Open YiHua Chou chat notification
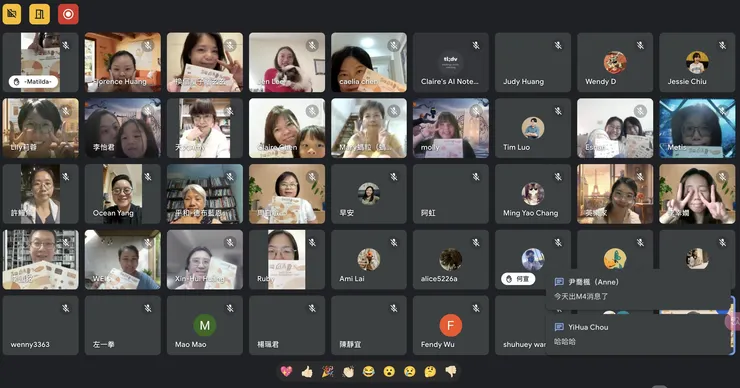The height and width of the screenshot is (388, 740). pos(638,334)
